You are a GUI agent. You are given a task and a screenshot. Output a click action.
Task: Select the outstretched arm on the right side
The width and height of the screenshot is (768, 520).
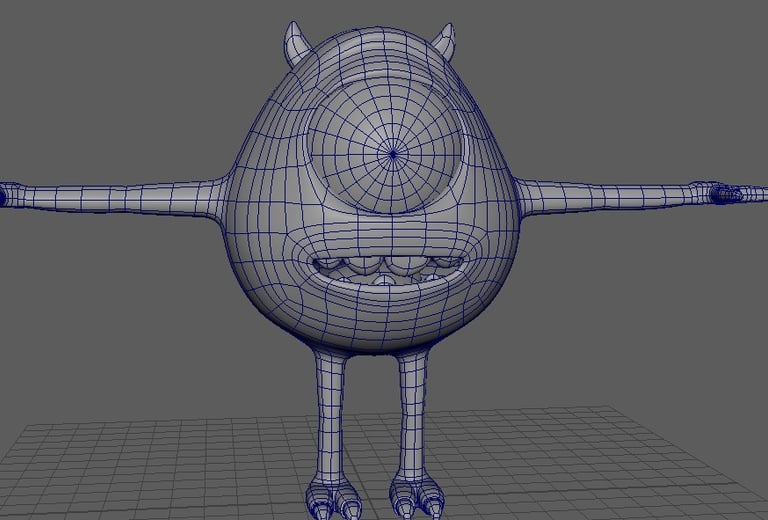click(642, 197)
